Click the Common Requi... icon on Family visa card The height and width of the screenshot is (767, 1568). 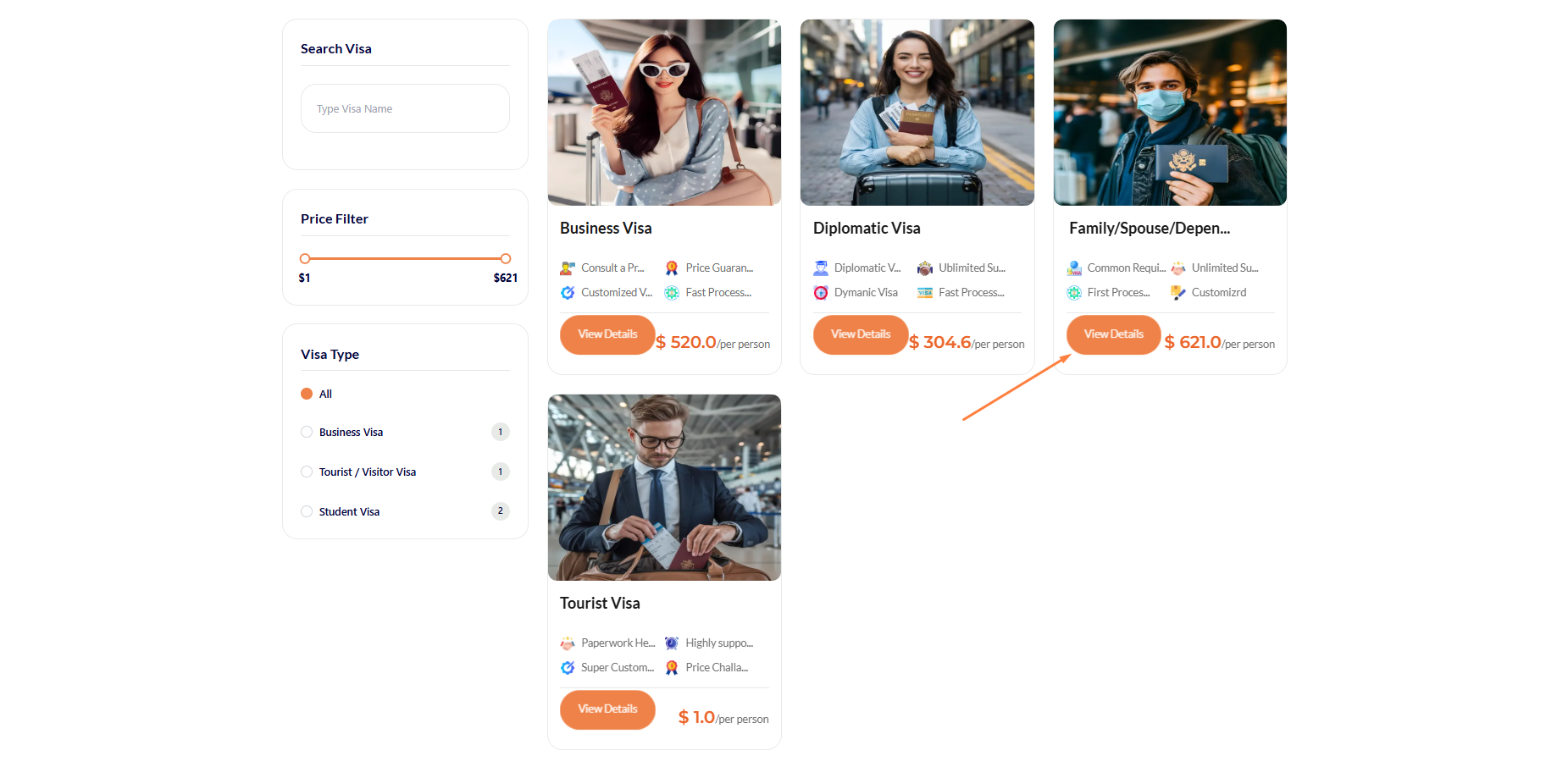pyautogui.click(x=1074, y=268)
